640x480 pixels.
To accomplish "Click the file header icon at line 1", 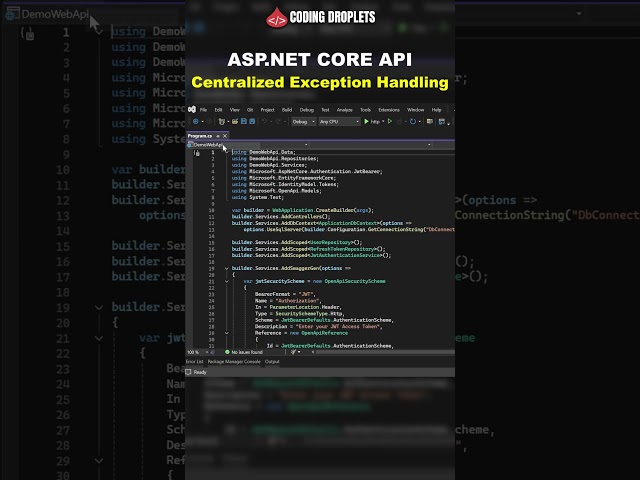I will (197, 153).
